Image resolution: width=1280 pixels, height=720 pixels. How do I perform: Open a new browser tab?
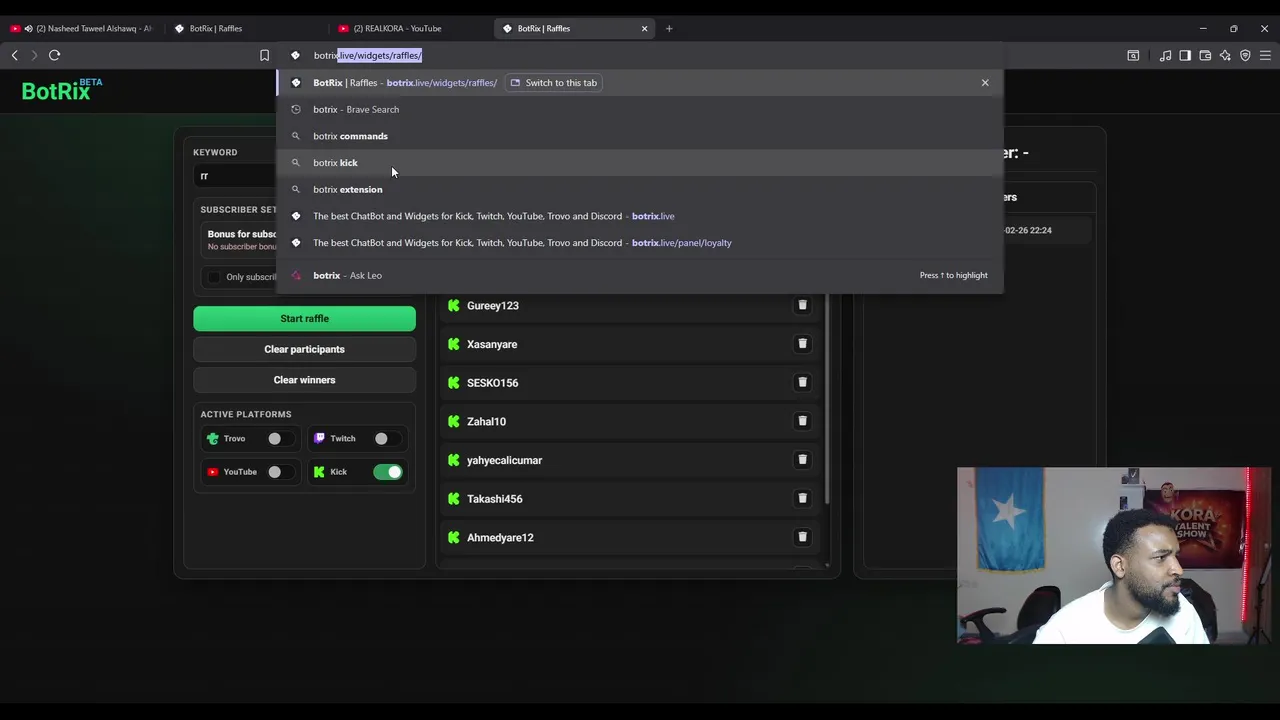click(x=669, y=28)
